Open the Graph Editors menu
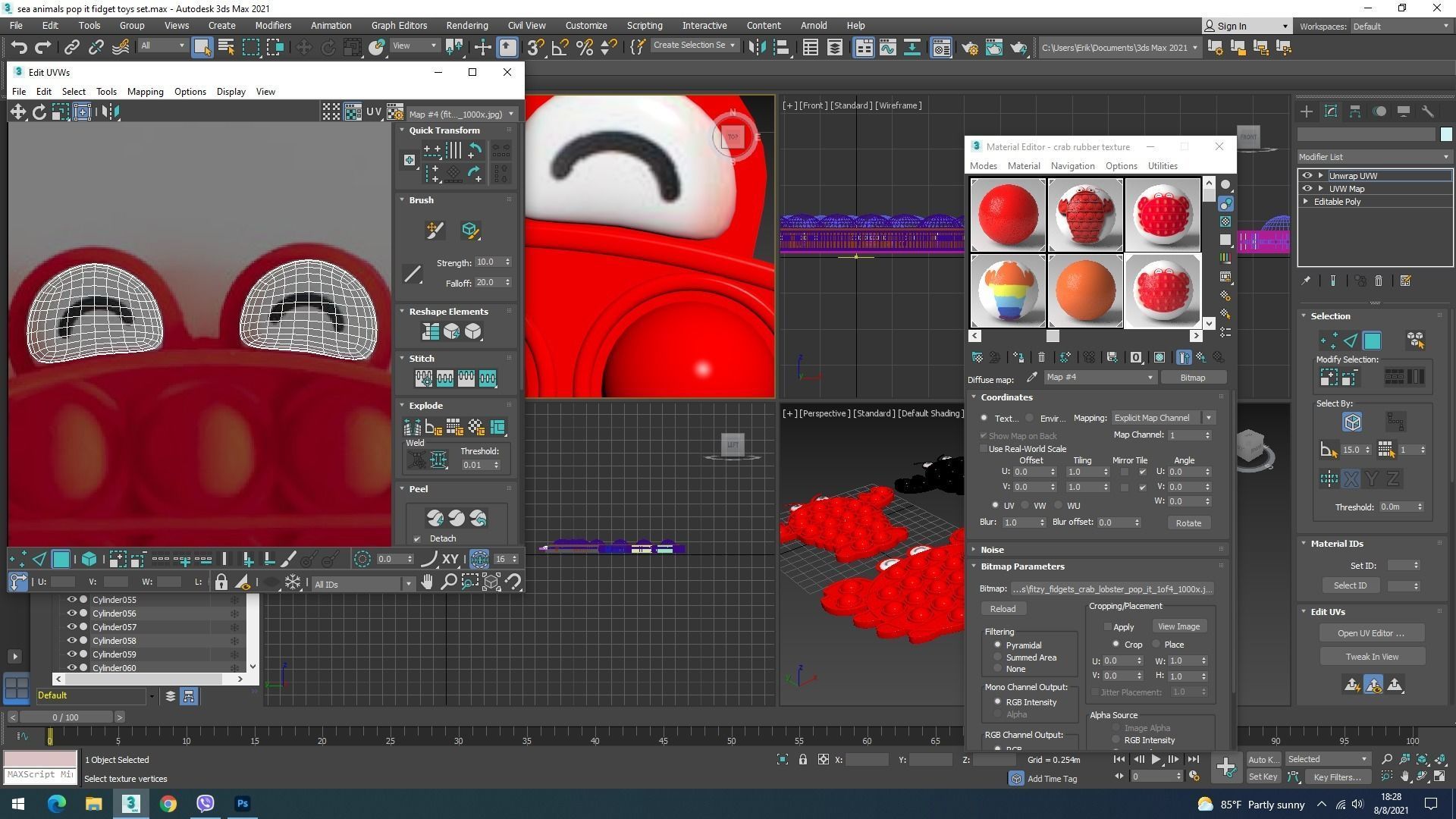This screenshot has width=1456, height=819. [399, 25]
